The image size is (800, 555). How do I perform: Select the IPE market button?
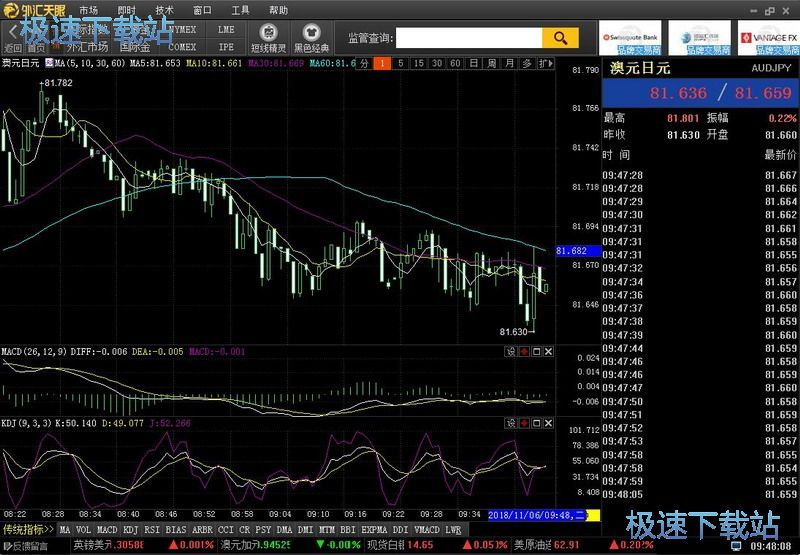click(x=226, y=47)
